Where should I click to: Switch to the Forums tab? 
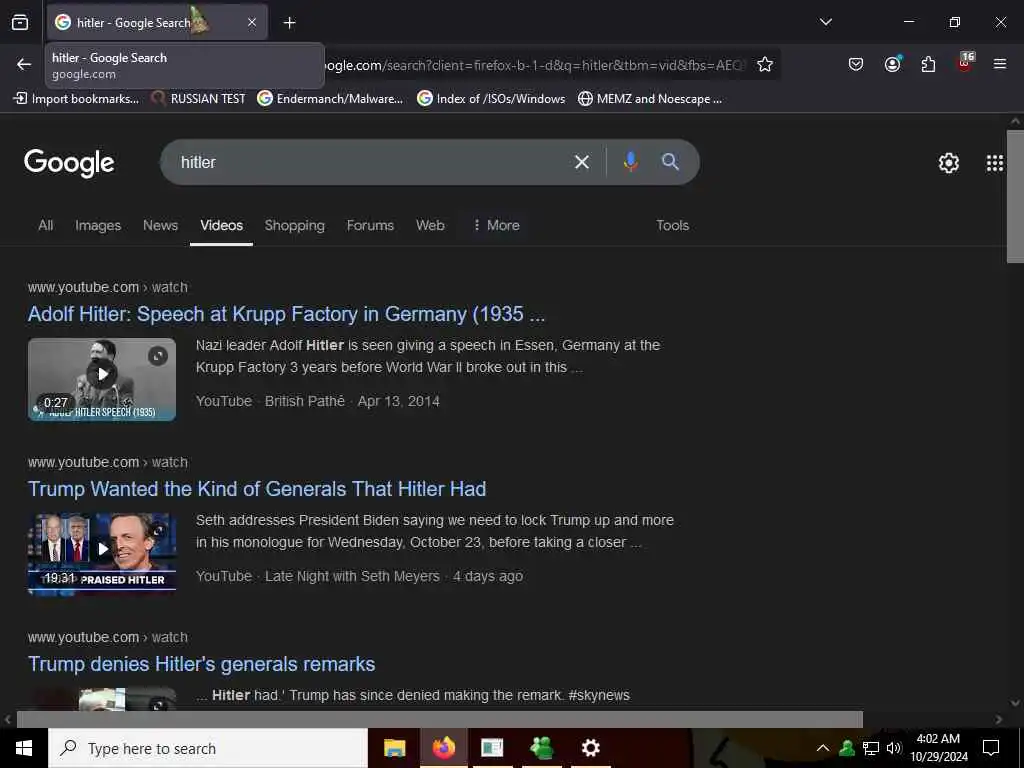(370, 225)
